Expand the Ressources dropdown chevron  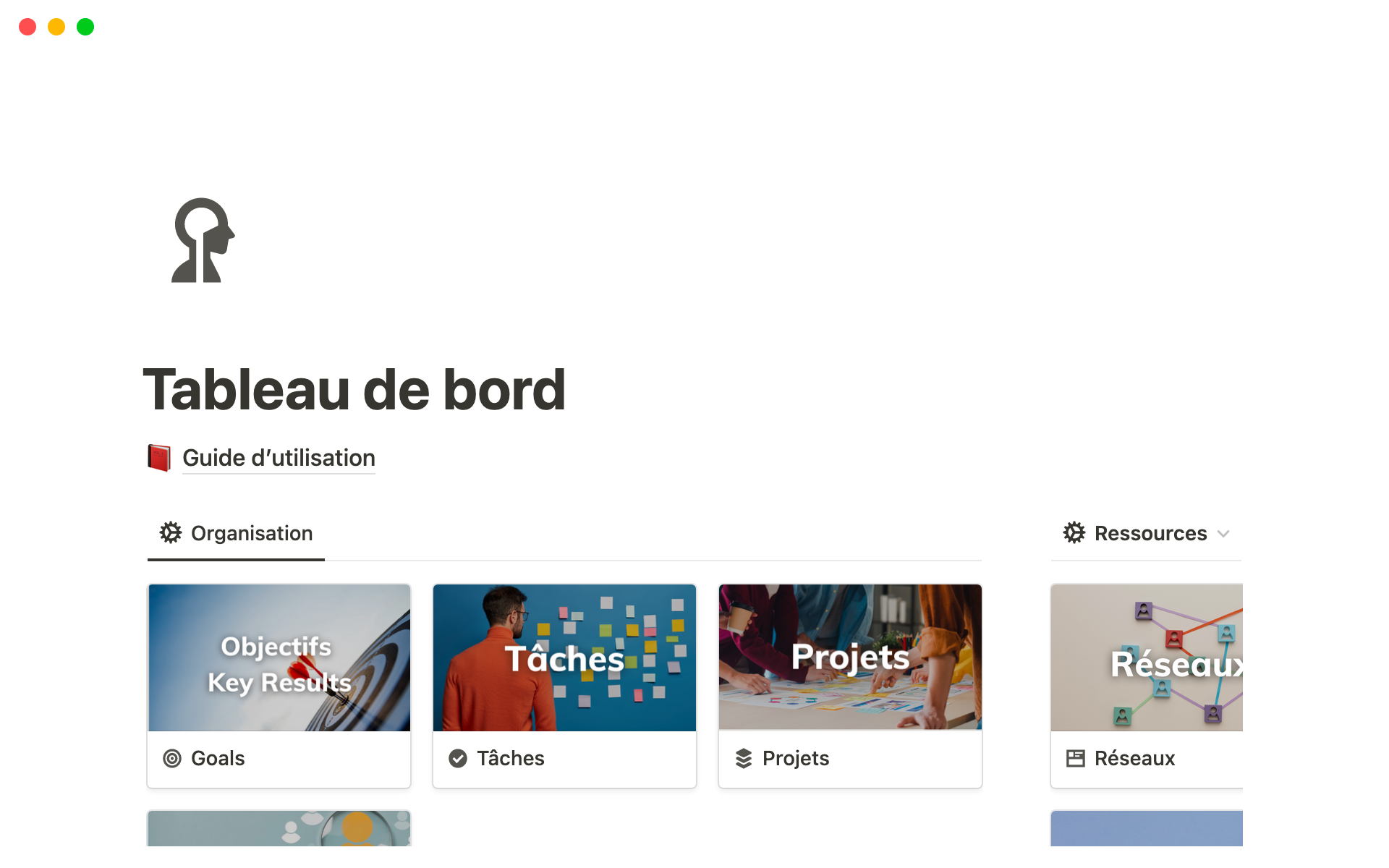point(1225,534)
